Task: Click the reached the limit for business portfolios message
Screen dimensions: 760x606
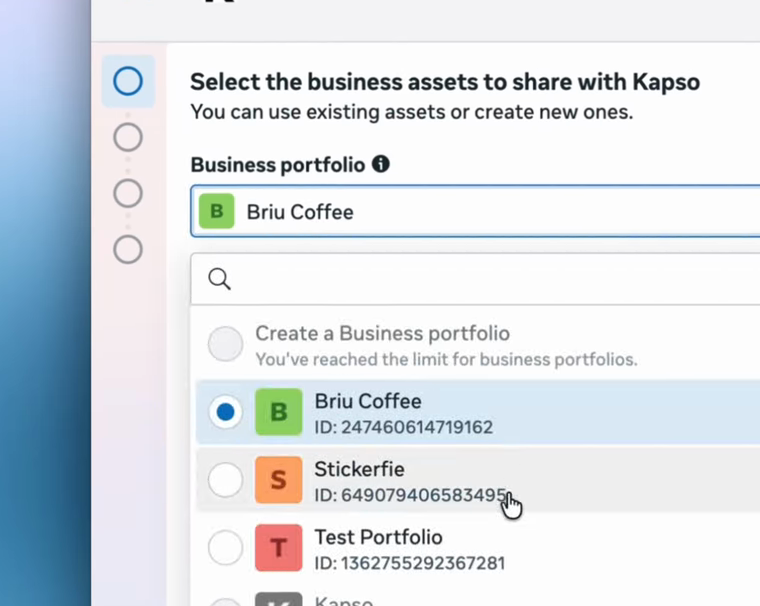Action: pyautogui.click(x=446, y=359)
